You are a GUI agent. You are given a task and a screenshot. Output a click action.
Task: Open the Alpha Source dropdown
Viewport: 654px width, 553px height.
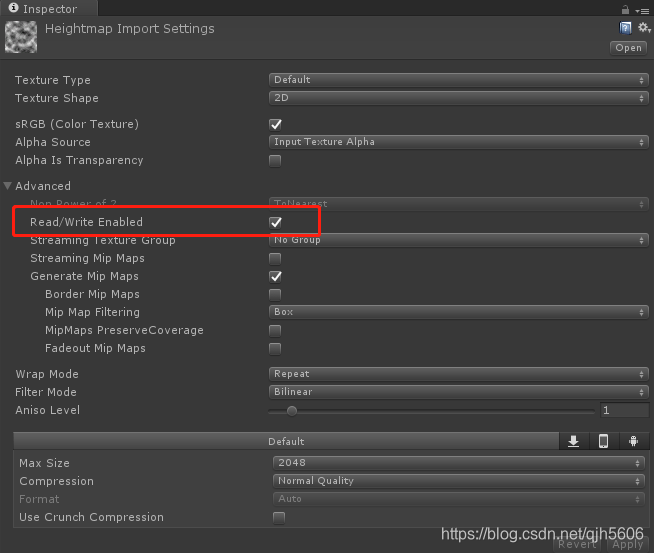pos(459,142)
